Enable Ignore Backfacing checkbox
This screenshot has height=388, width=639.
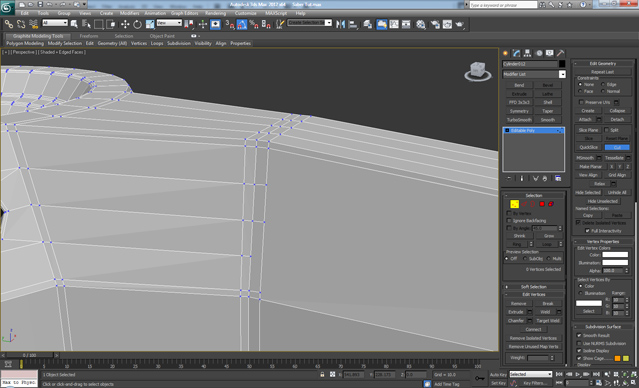click(509, 220)
